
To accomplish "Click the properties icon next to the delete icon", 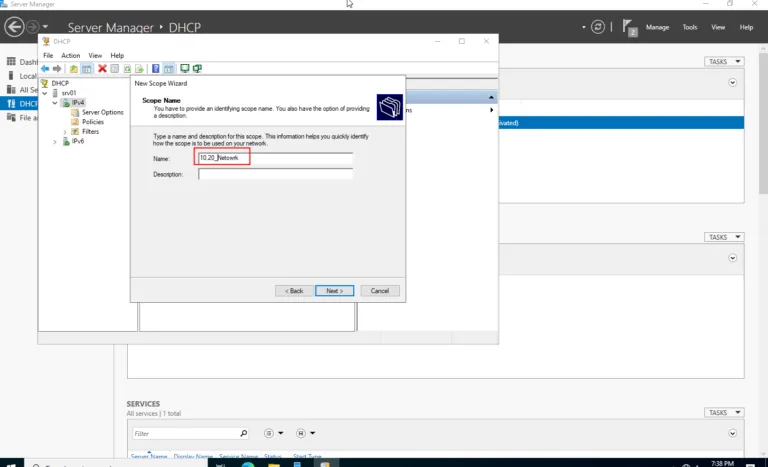I will [115, 69].
